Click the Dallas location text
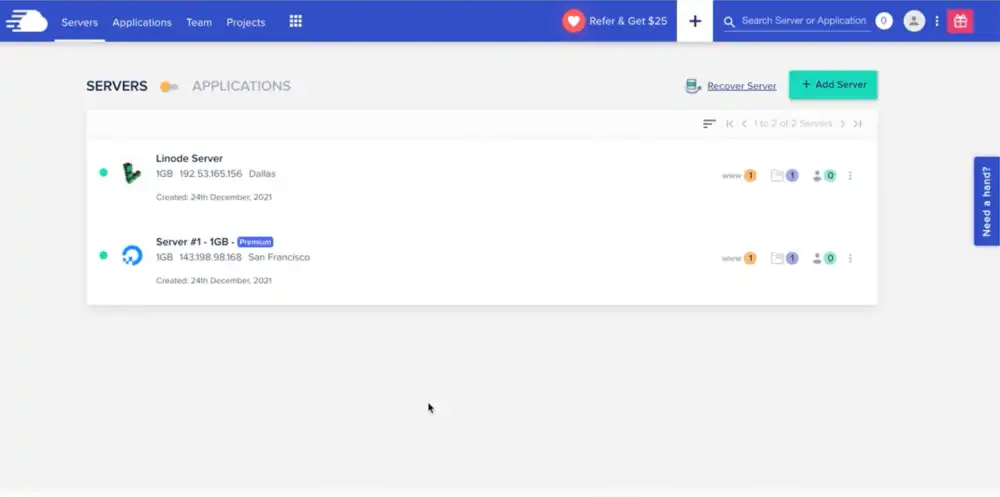 [262, 174]
